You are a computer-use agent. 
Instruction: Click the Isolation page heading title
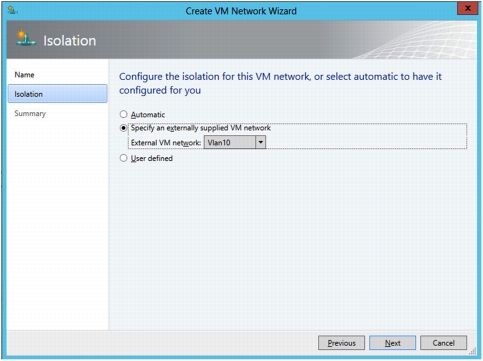(x=70, y=41)
